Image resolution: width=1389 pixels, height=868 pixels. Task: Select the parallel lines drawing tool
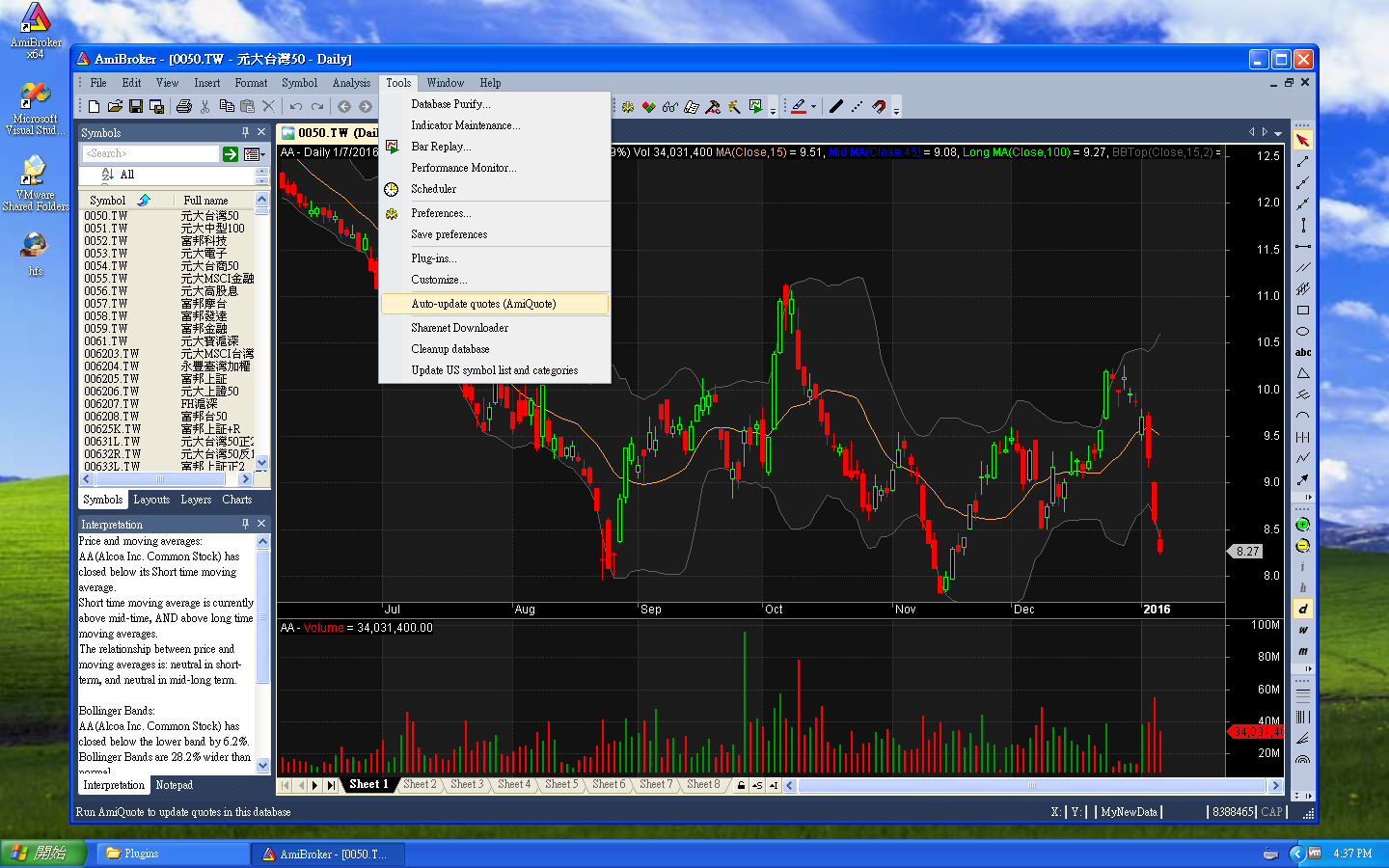pos(1303,267)
